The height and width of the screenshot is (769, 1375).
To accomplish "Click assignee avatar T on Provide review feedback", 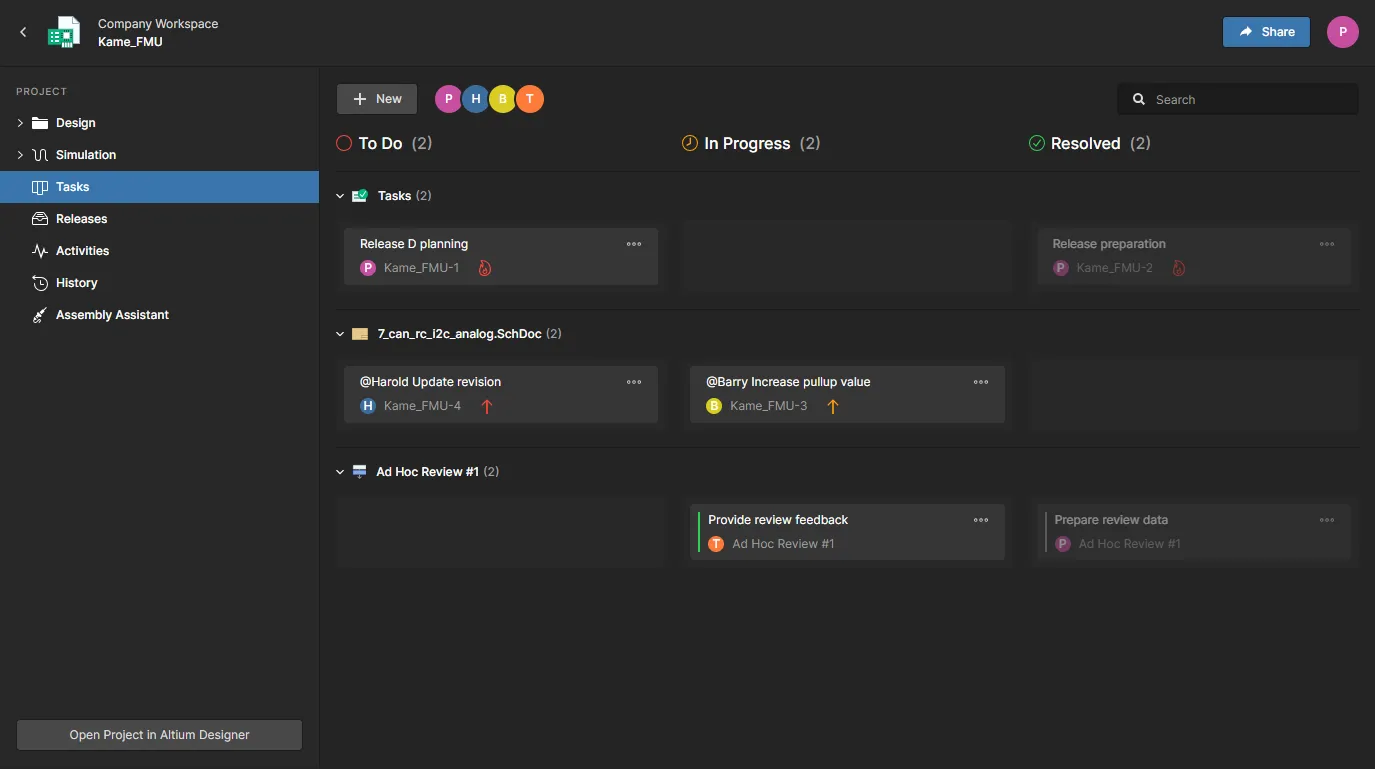I will click(716, 544).
